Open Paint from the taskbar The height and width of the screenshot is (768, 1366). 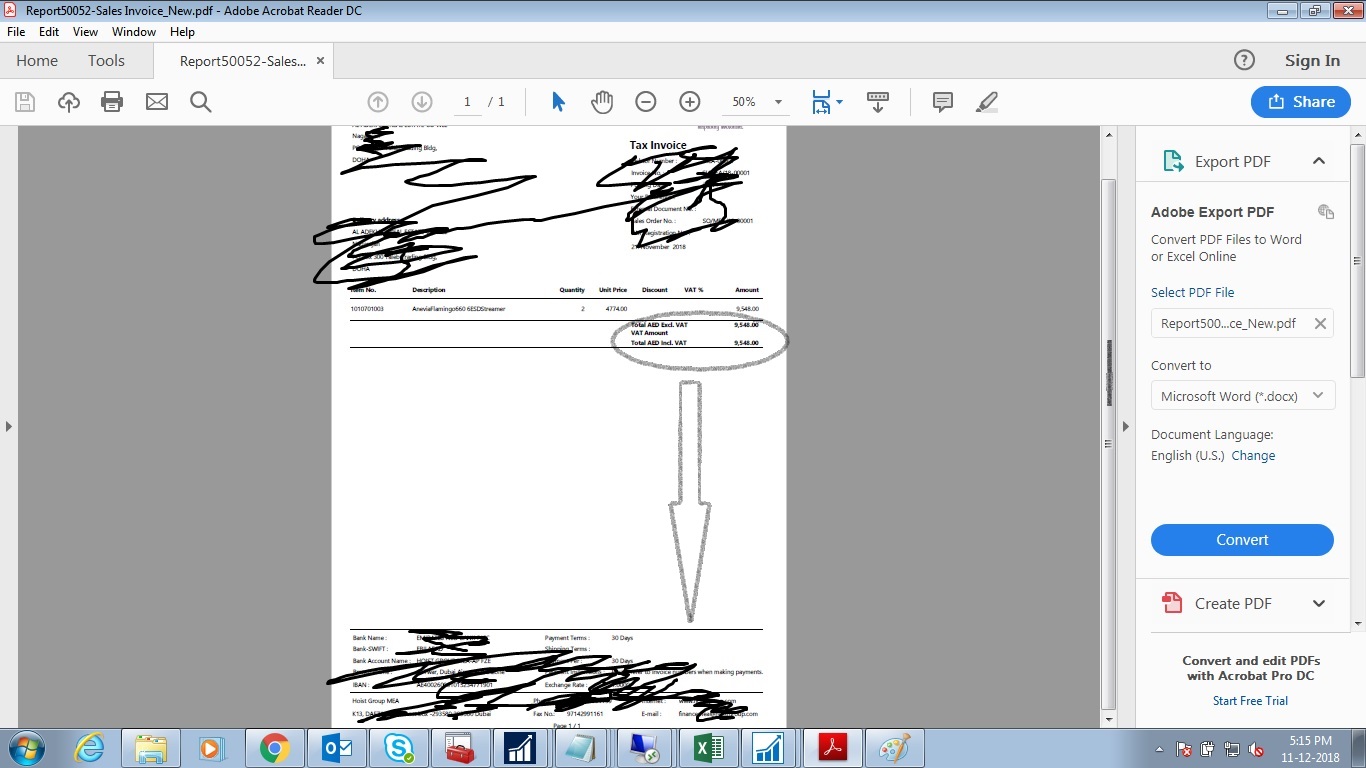(895, 748)
